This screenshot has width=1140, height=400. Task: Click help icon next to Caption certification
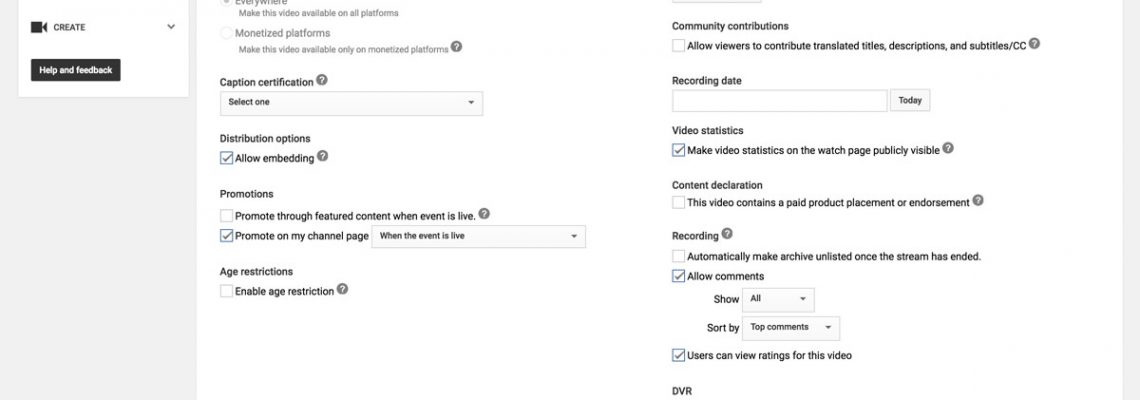tap(322, 81)
